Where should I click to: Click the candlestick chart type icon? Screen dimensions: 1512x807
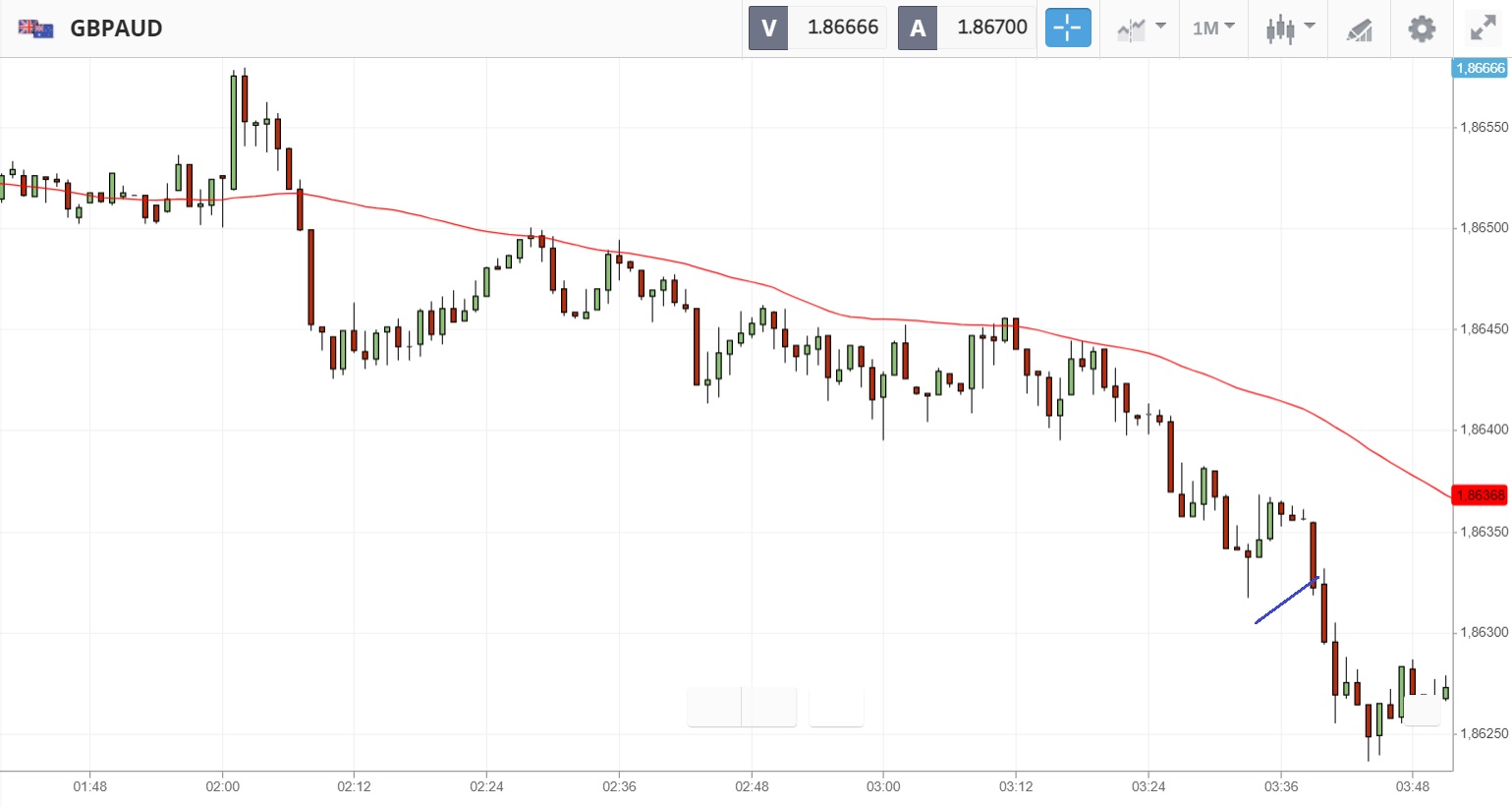(x=1280, y=29)
